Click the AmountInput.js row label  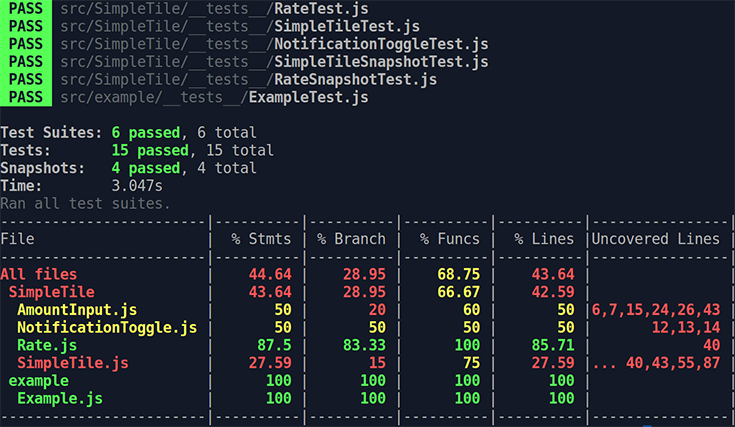click(77, 310)
